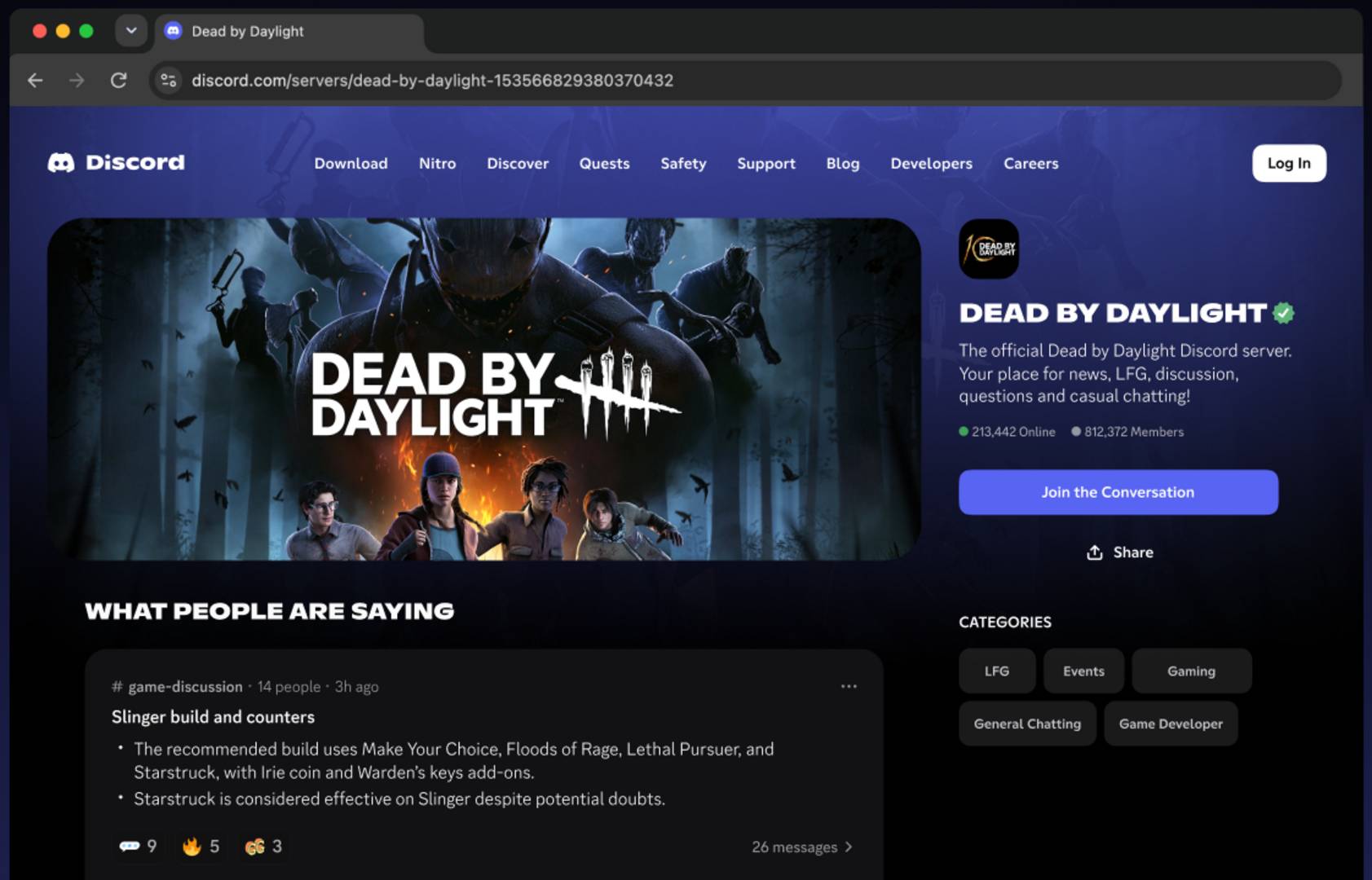1372x880 pixels.
Task: Select the Dead by Daylight browser tab
Action: 289,32
